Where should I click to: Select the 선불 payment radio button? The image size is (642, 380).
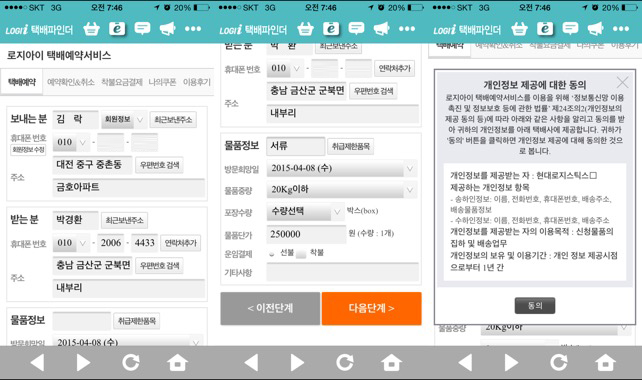(271, 254)
